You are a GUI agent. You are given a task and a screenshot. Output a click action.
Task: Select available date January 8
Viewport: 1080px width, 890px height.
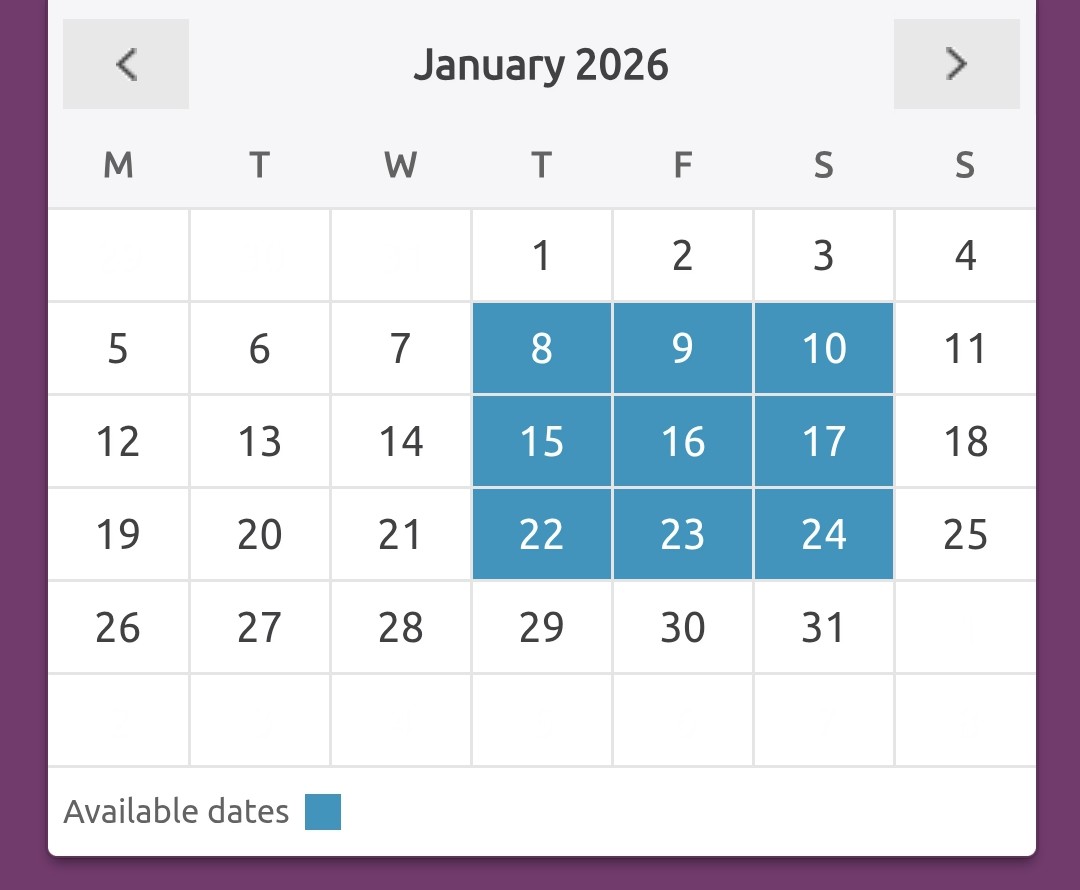542,349
